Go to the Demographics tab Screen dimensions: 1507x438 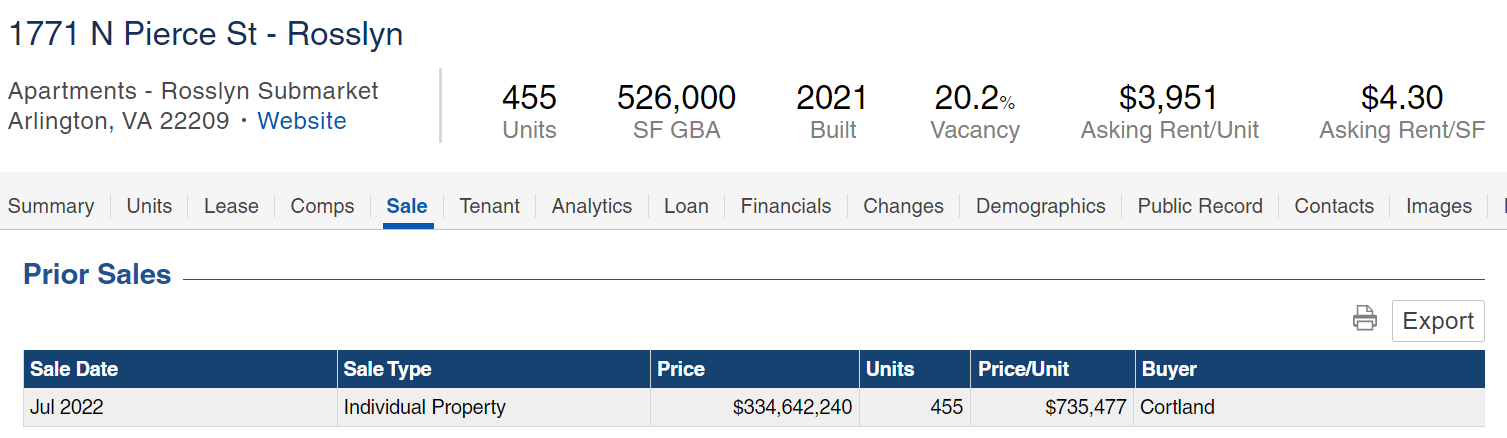(x=1040, y=206)
